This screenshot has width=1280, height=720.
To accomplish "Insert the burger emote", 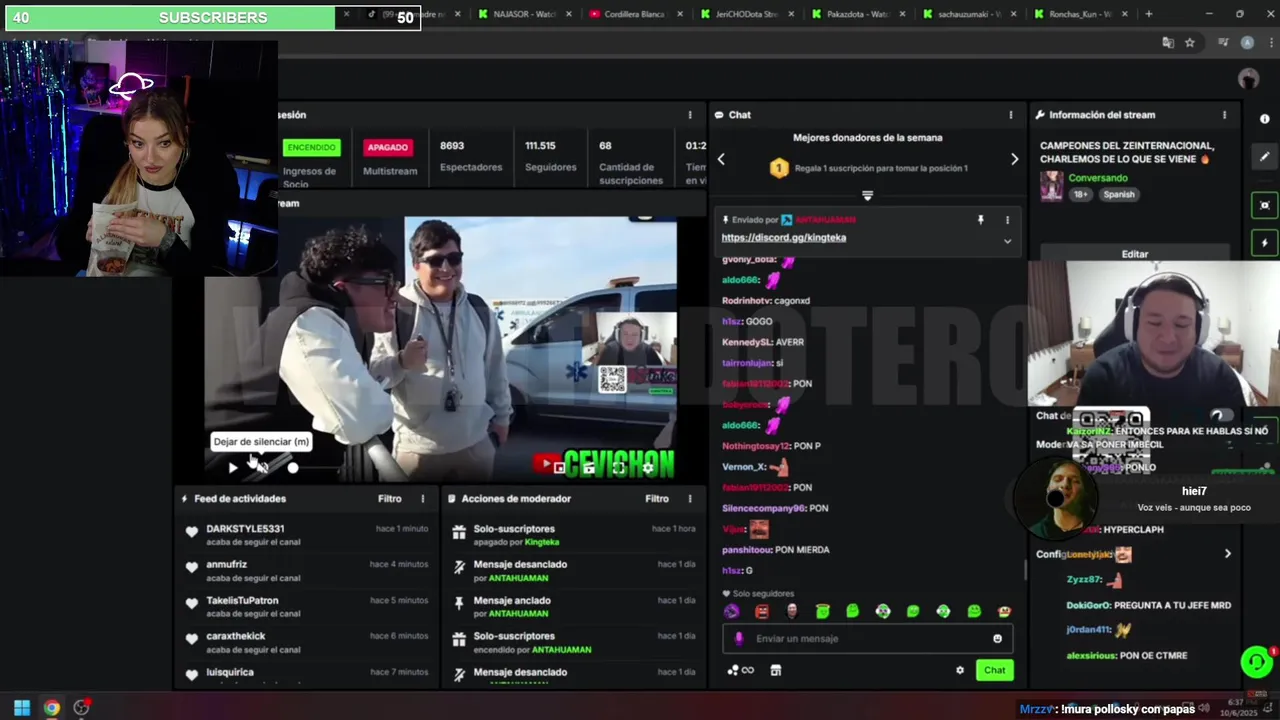I will [x=1004, y=611].
